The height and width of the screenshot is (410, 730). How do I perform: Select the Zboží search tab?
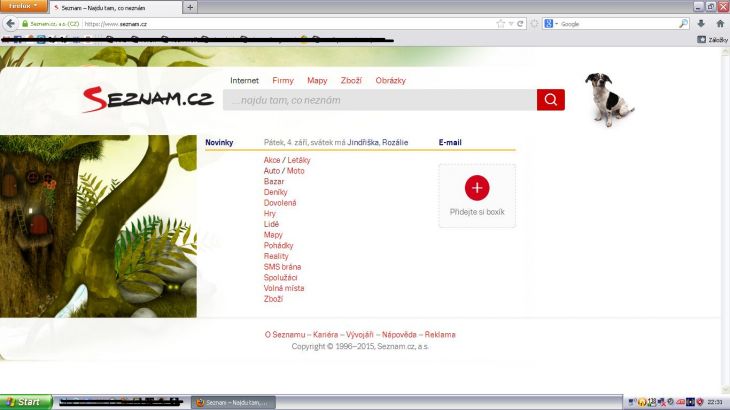351,81
